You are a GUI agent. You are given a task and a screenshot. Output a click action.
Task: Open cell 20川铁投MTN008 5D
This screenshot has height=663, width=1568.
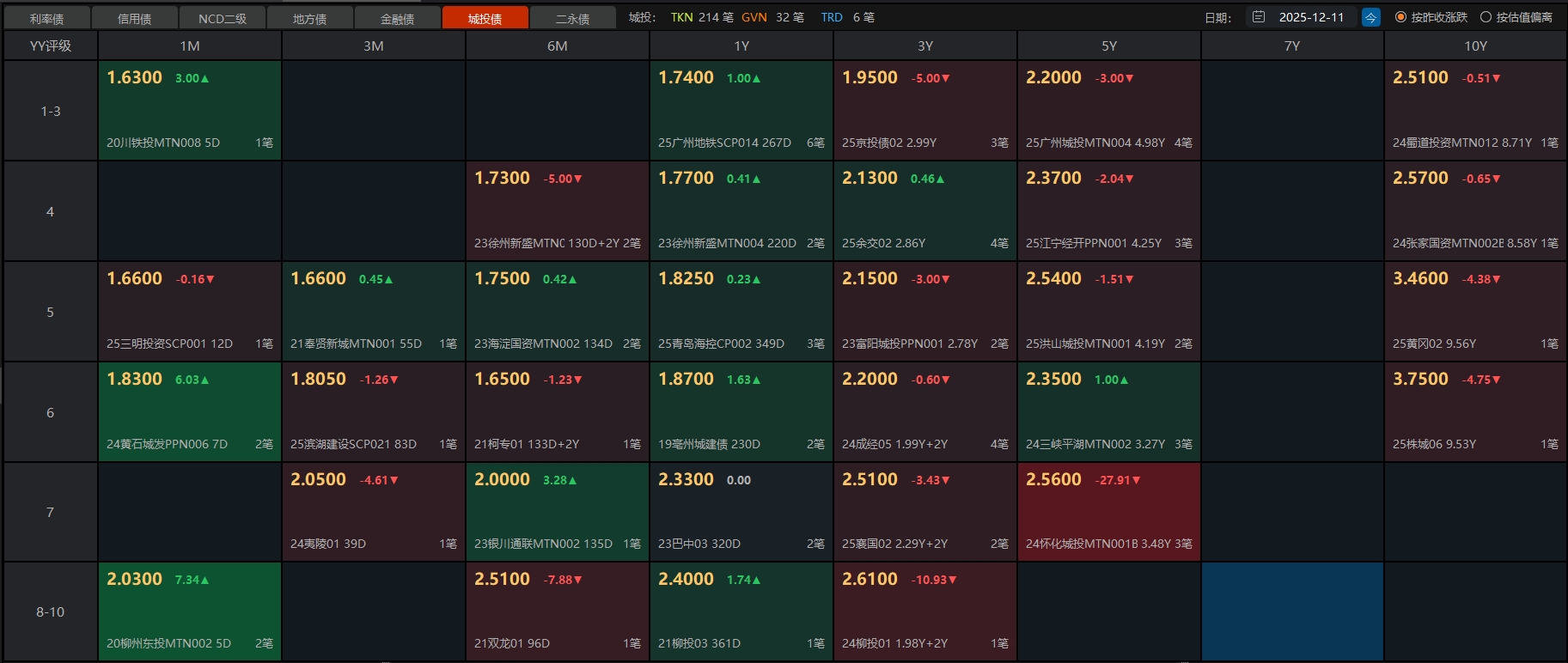coord(190,111)
